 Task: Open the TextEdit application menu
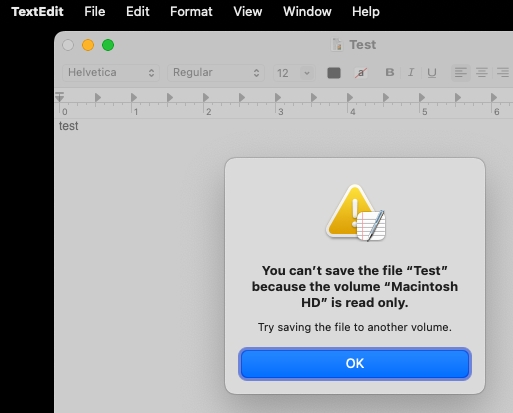[x=37, y=12]
